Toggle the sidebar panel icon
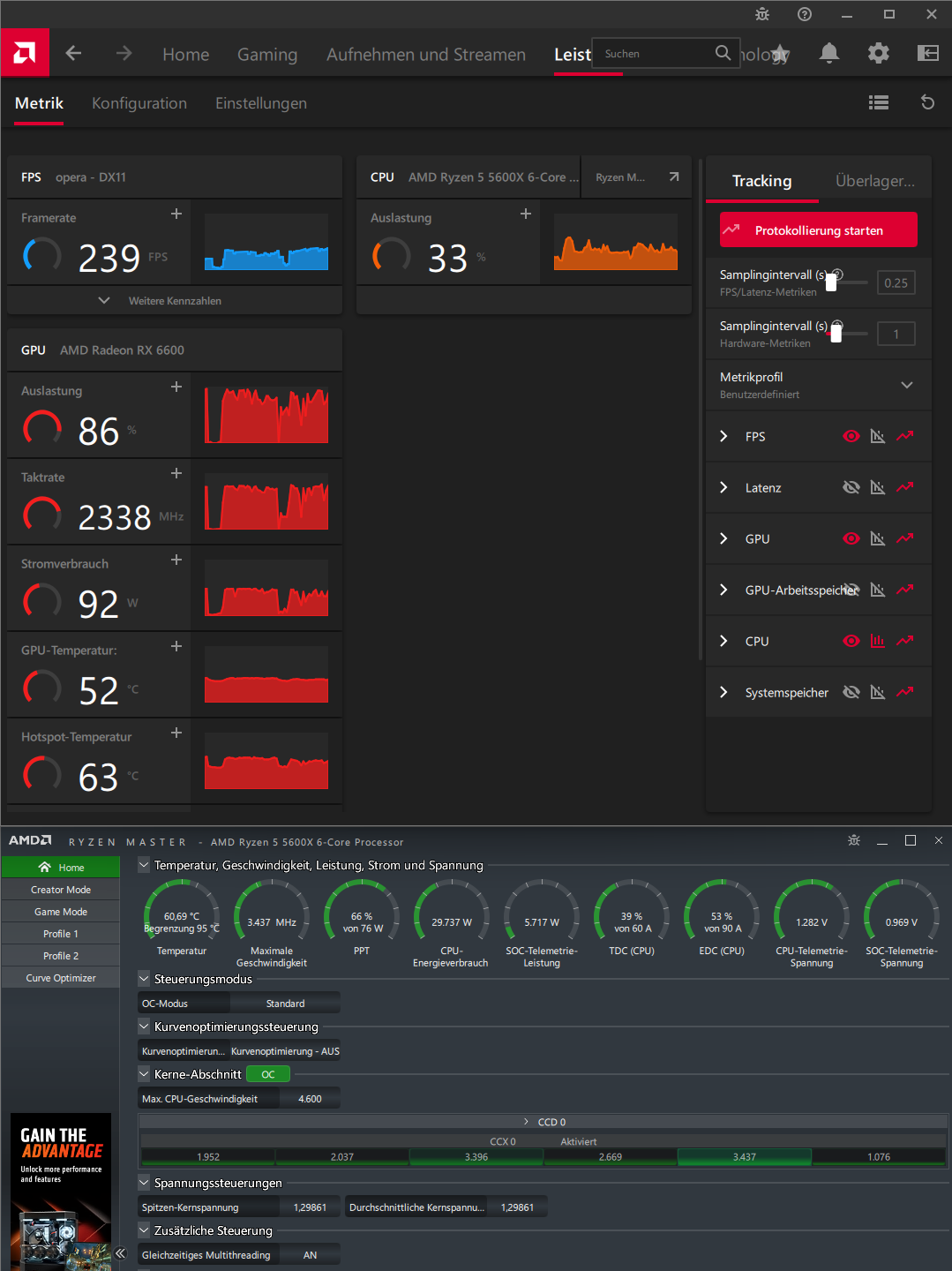This screenshot has height=1271, width=952. click(x=928, y=53)
